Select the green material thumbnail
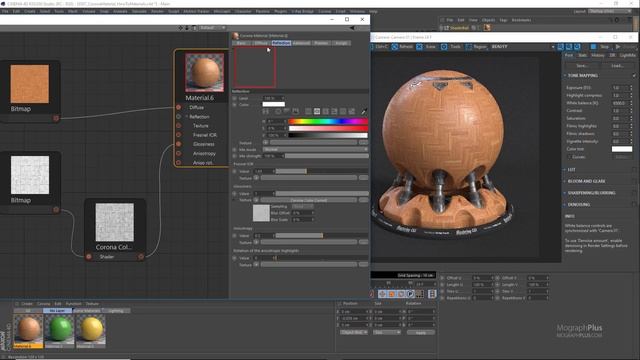 pyautogui.click(x=60, y=329)
